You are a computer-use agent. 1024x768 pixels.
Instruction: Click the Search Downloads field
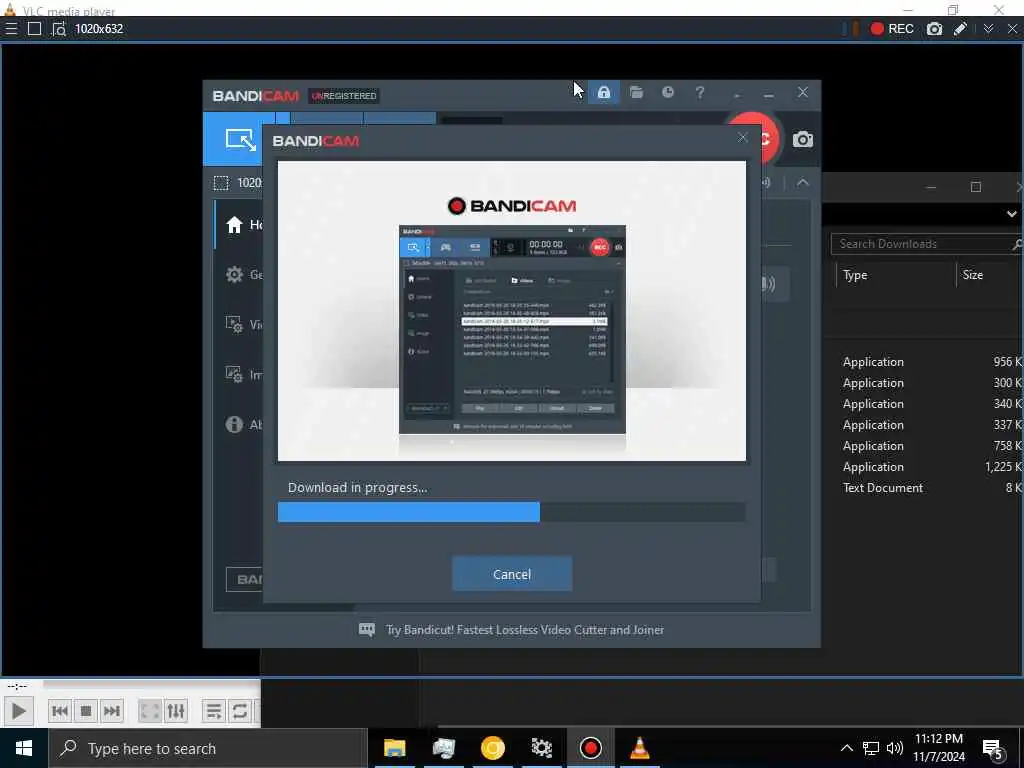coord(925,244)
